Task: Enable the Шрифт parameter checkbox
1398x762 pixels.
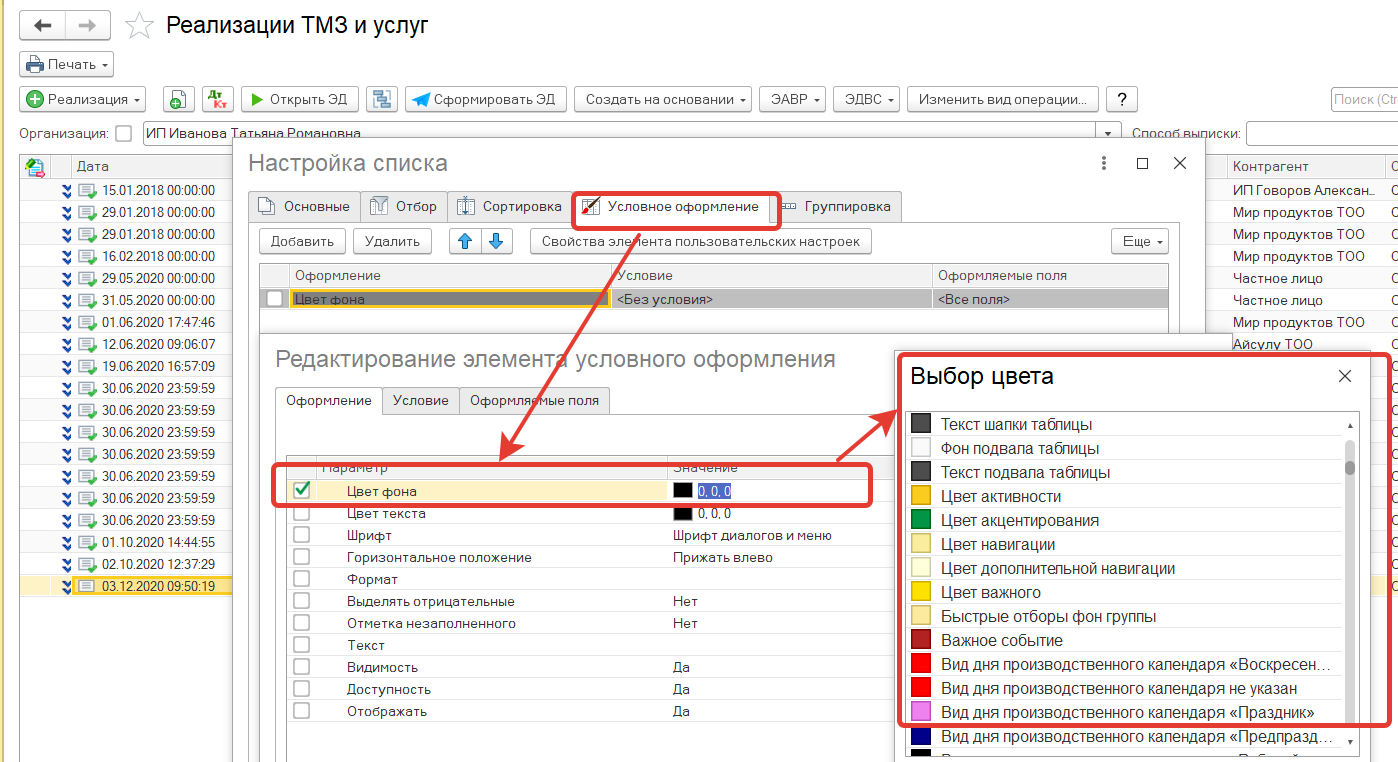Action: (301, 535)
